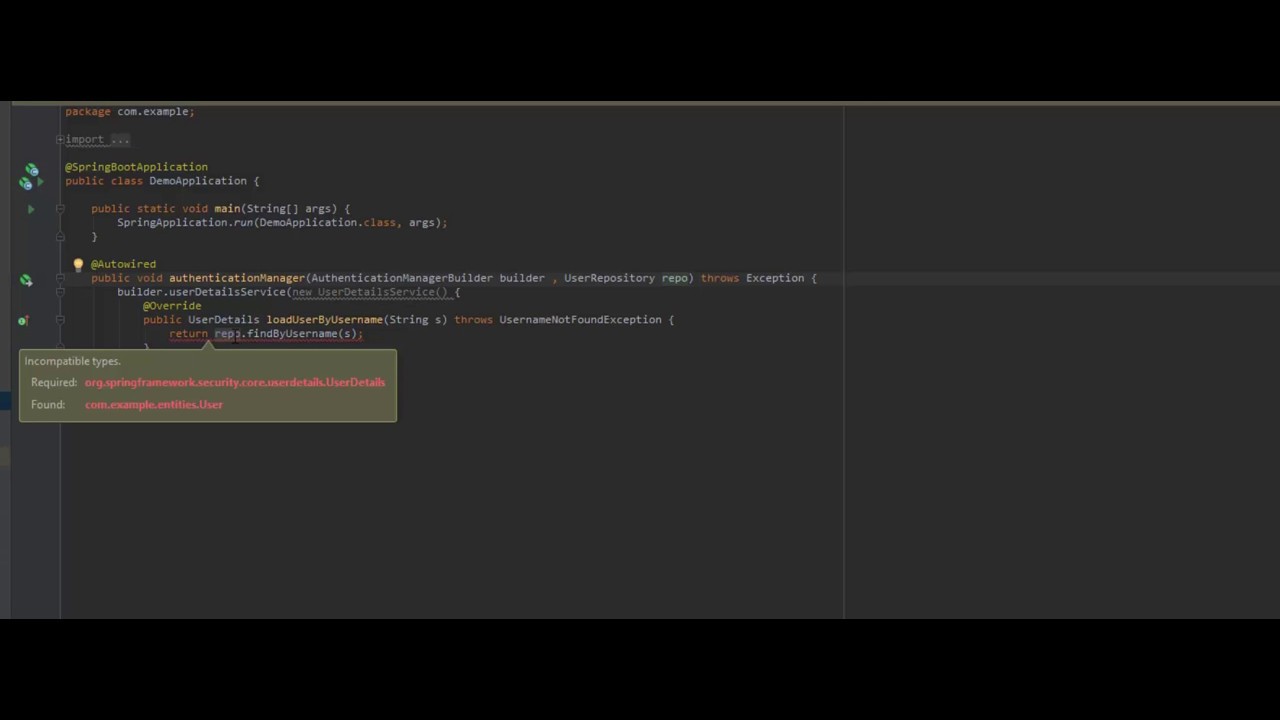
Task: Click the autowired dependencies gutter icon at authenticationManager
Action: coord(26,280)
